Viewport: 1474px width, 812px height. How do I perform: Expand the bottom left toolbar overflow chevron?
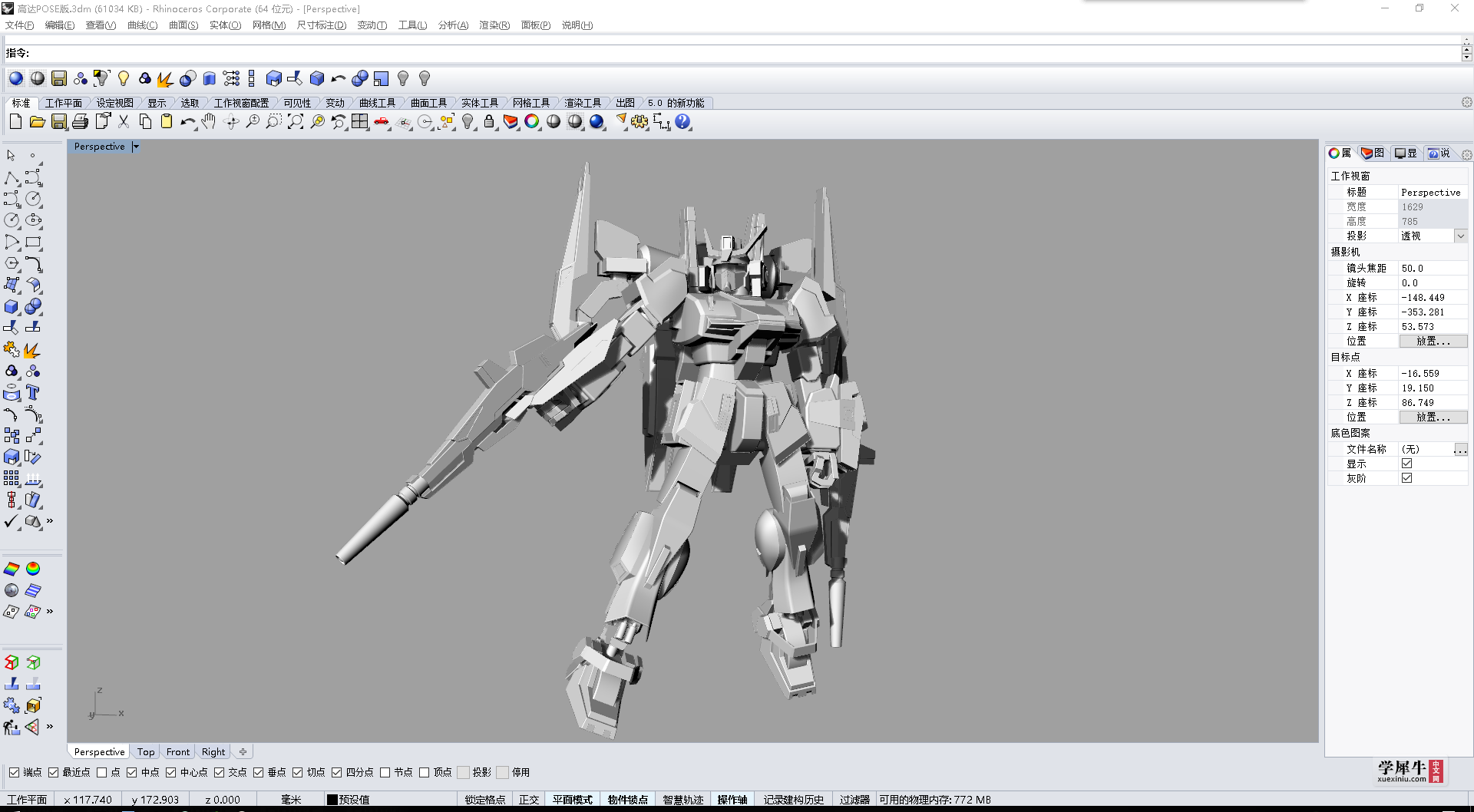(50, 726)
